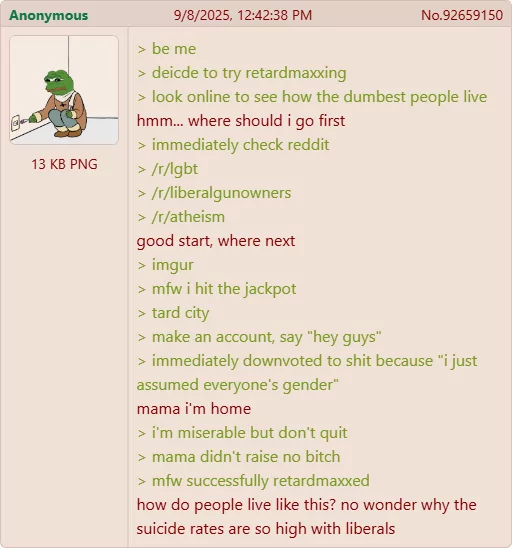Click the "mama i'm home" text
This screenshot has width=512, height=548.
coord(194,409)
